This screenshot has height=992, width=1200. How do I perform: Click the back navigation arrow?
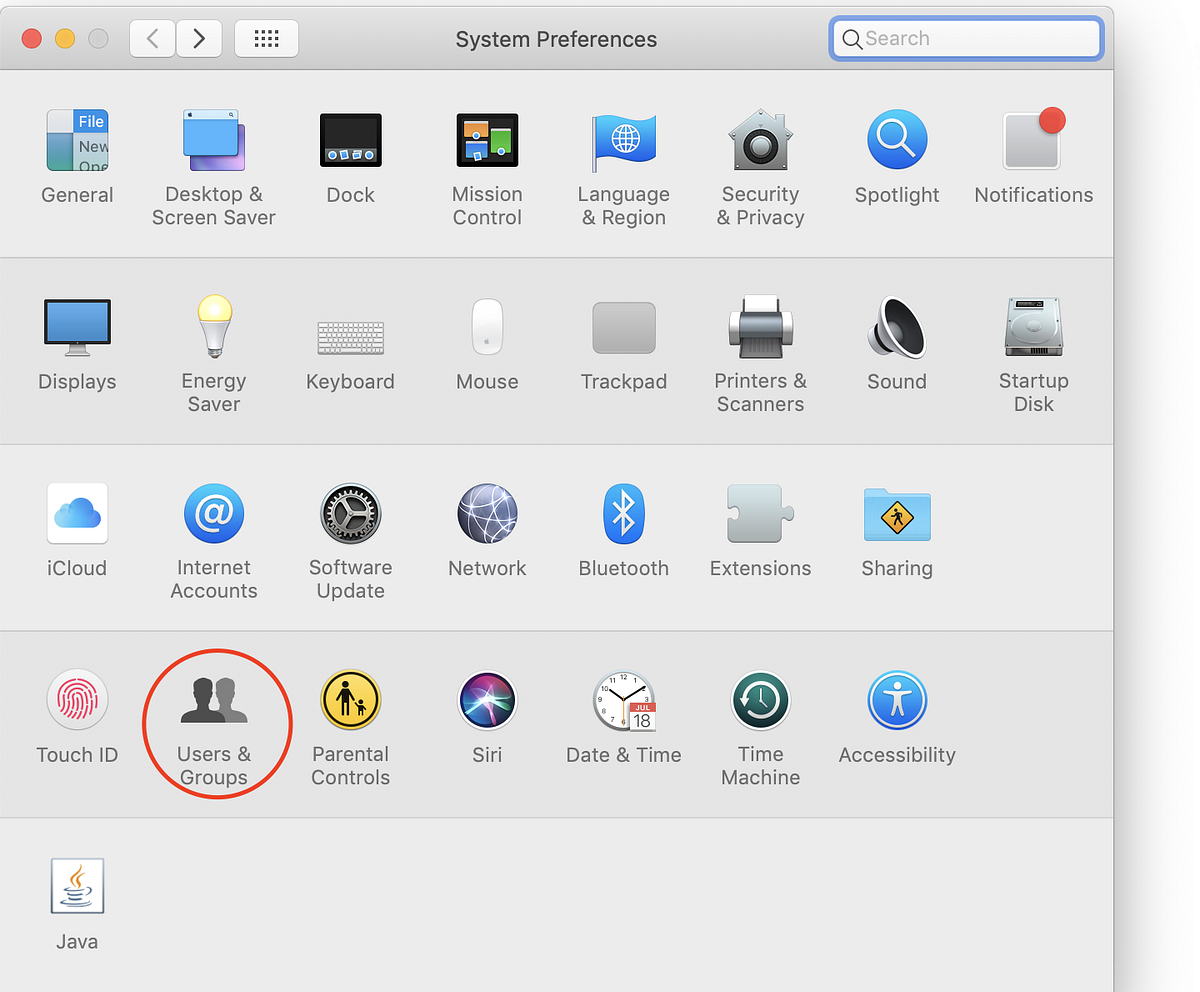coord(152,39)
